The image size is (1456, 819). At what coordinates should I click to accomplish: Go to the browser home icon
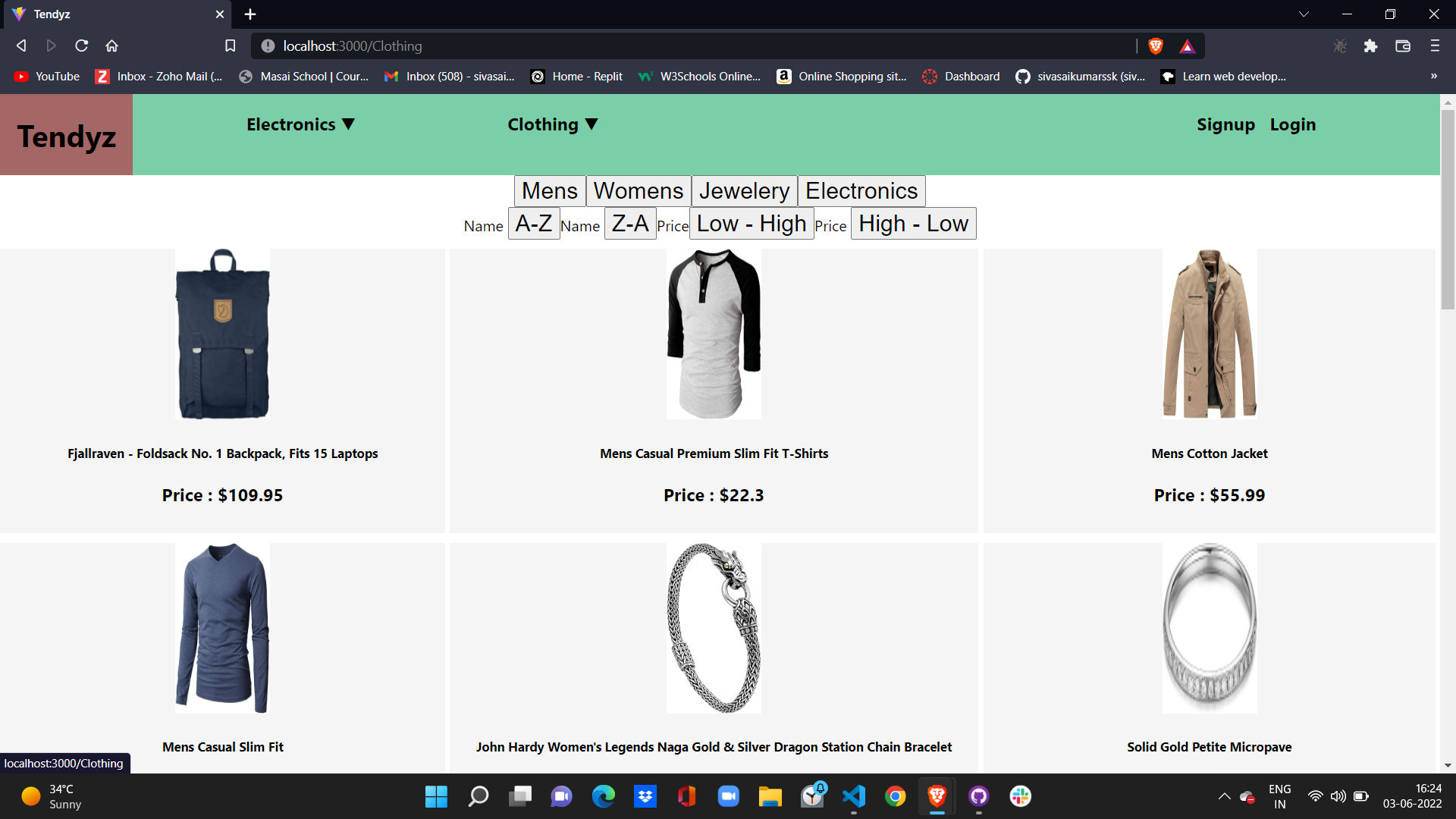tap(111, 46)
